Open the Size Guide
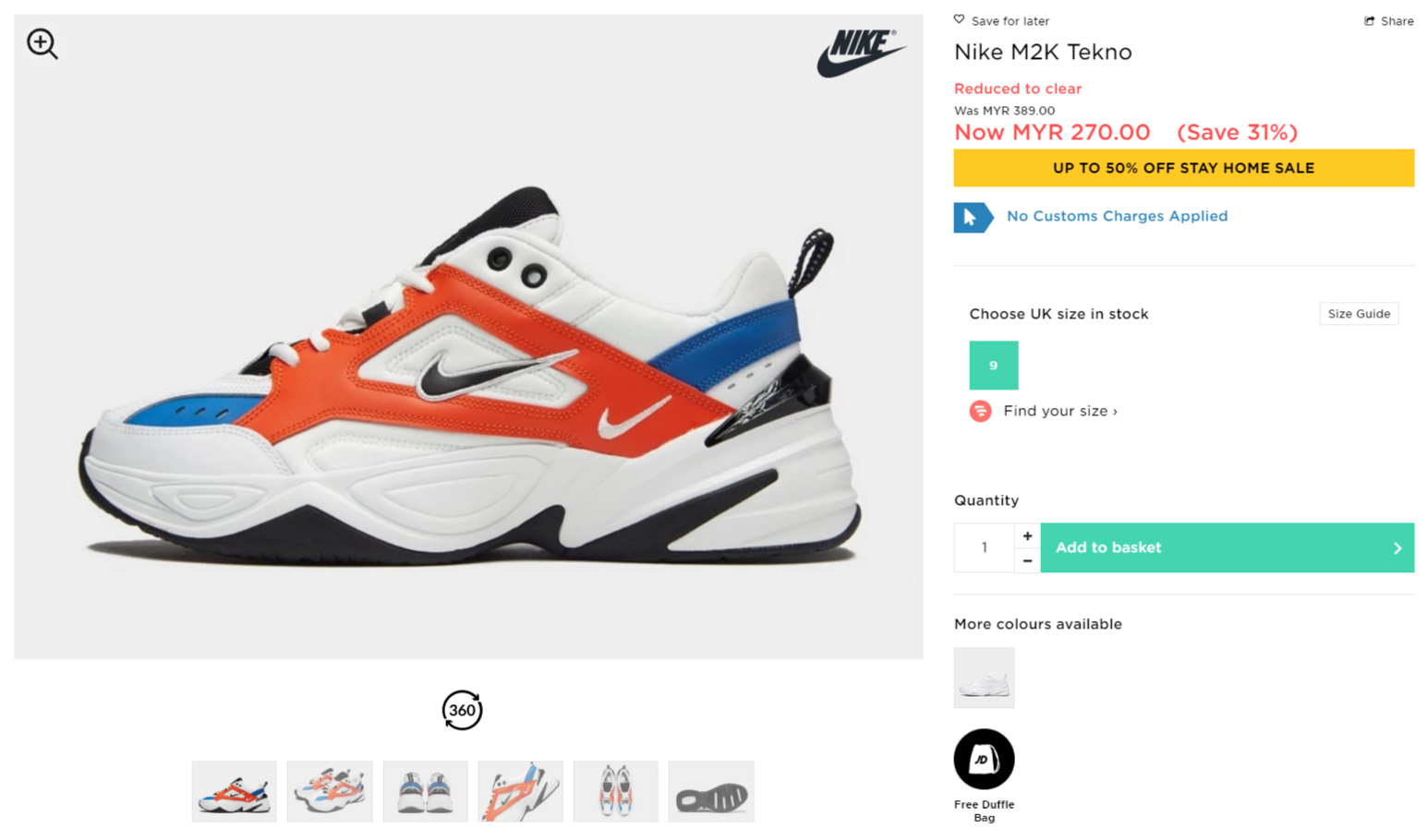This screenshot has height=840, width=1427. [x=1359, y=314]
